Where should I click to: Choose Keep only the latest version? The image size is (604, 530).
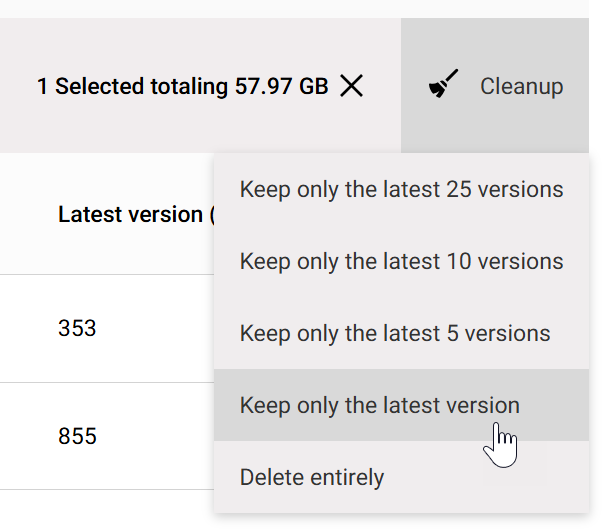pos(380,406)
